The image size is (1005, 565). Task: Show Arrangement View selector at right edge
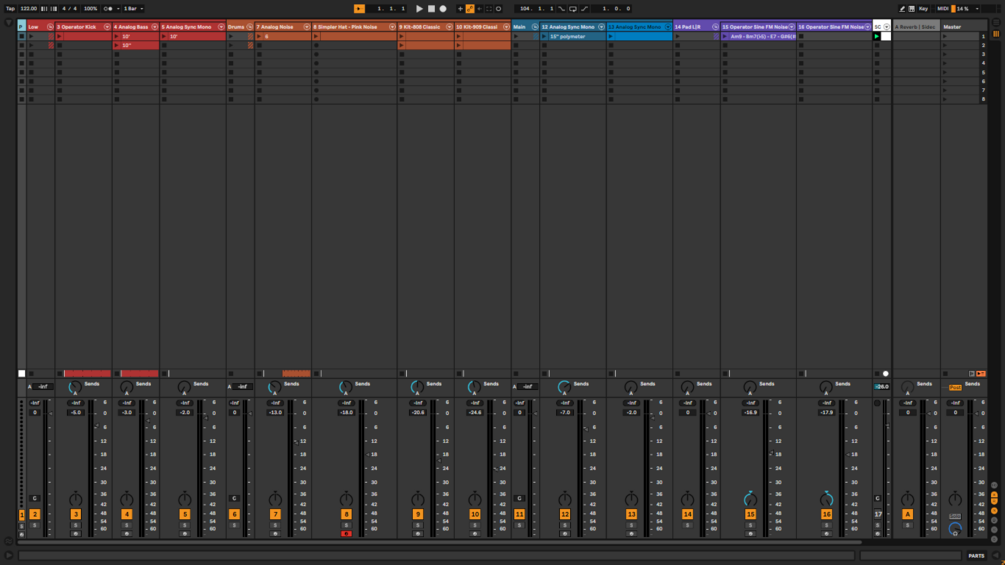[x=996, y=24]
